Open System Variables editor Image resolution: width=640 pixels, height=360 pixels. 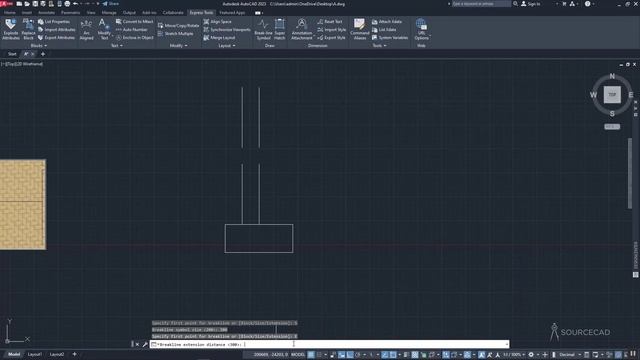pos(390,38)
